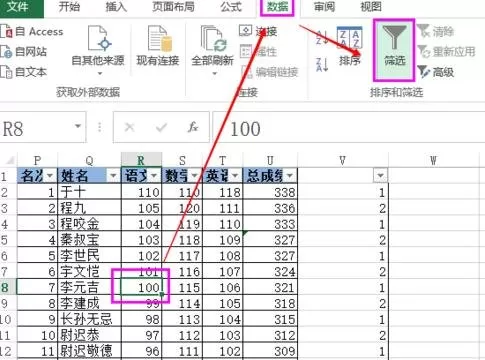Select column R header
Image resolution: width=485 pixels, height=360 pixels.
coord(141,160)
